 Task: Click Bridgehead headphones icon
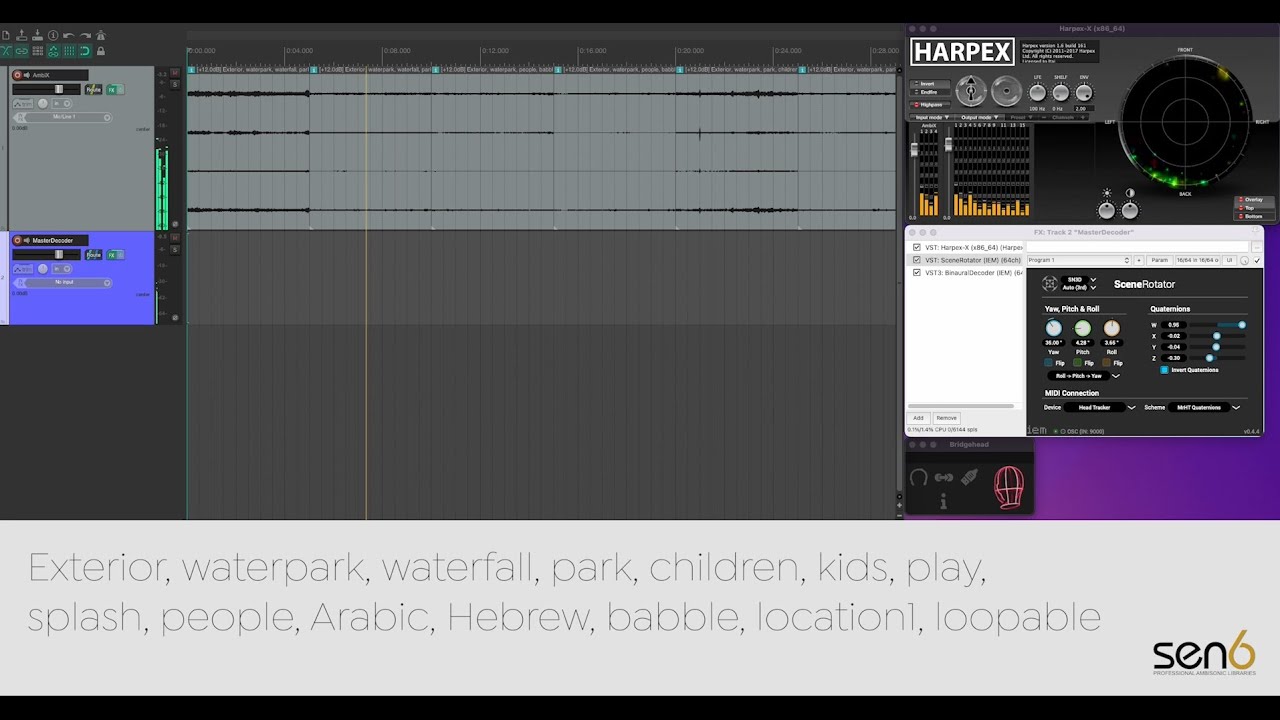click(919, 478)
